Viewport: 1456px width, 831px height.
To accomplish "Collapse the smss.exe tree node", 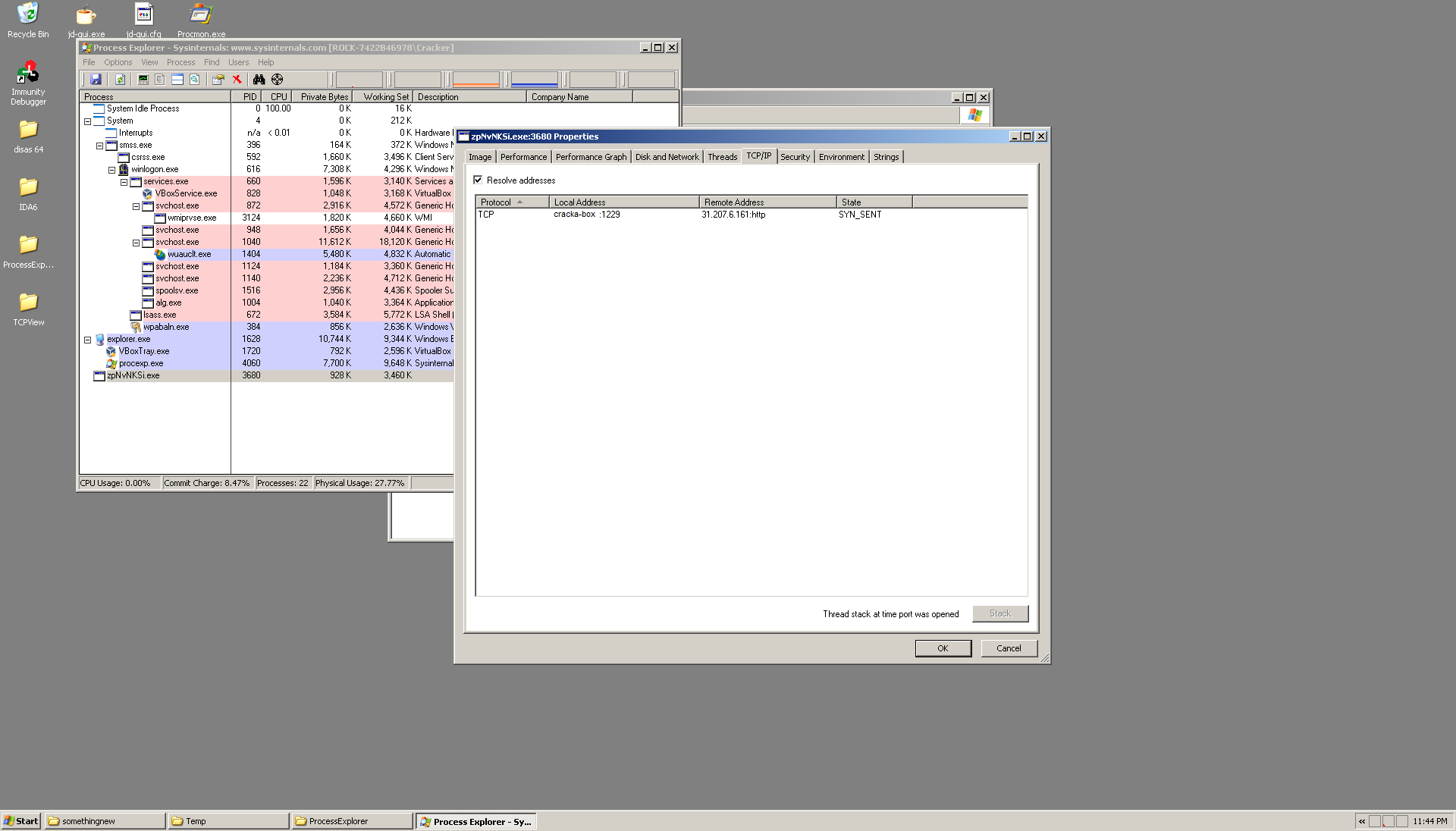I will pyautogui.click(x=99, y=146).
